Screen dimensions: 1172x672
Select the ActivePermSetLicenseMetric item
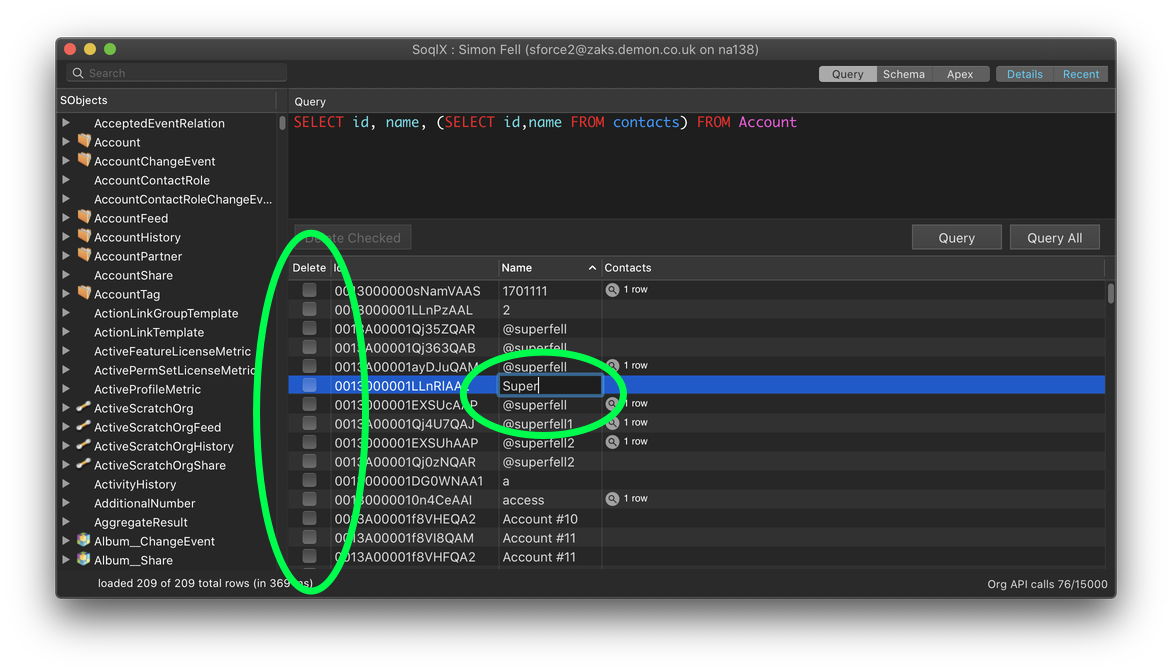175,370
